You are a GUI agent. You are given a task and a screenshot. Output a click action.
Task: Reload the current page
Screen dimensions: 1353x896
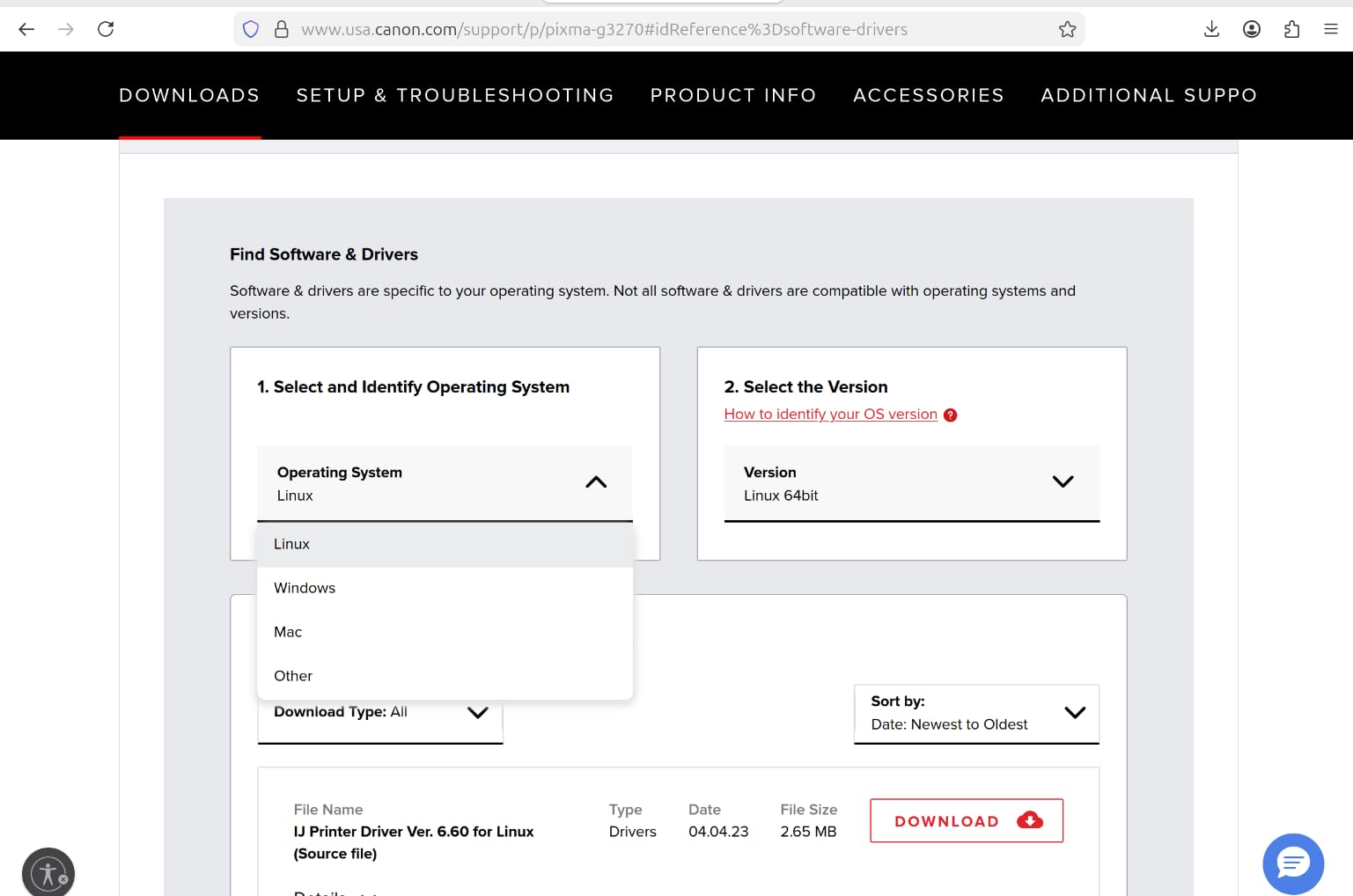click(106, 29)
